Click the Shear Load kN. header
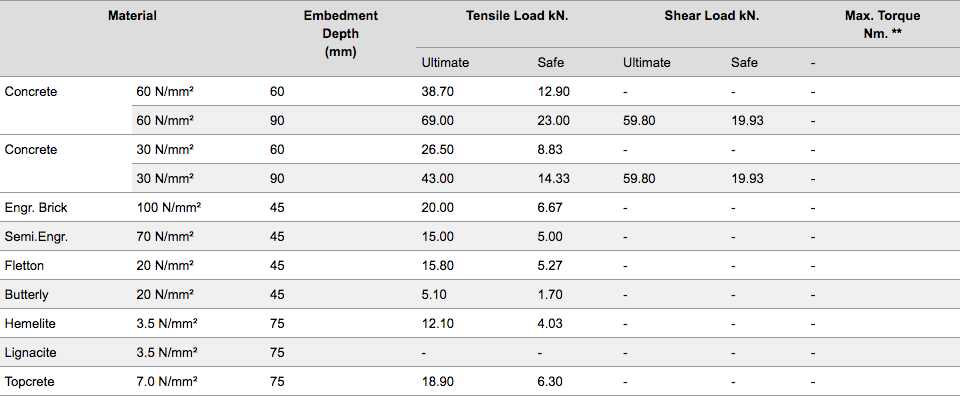This screenshot has width=960, height=396. click(x=711, y=16)
